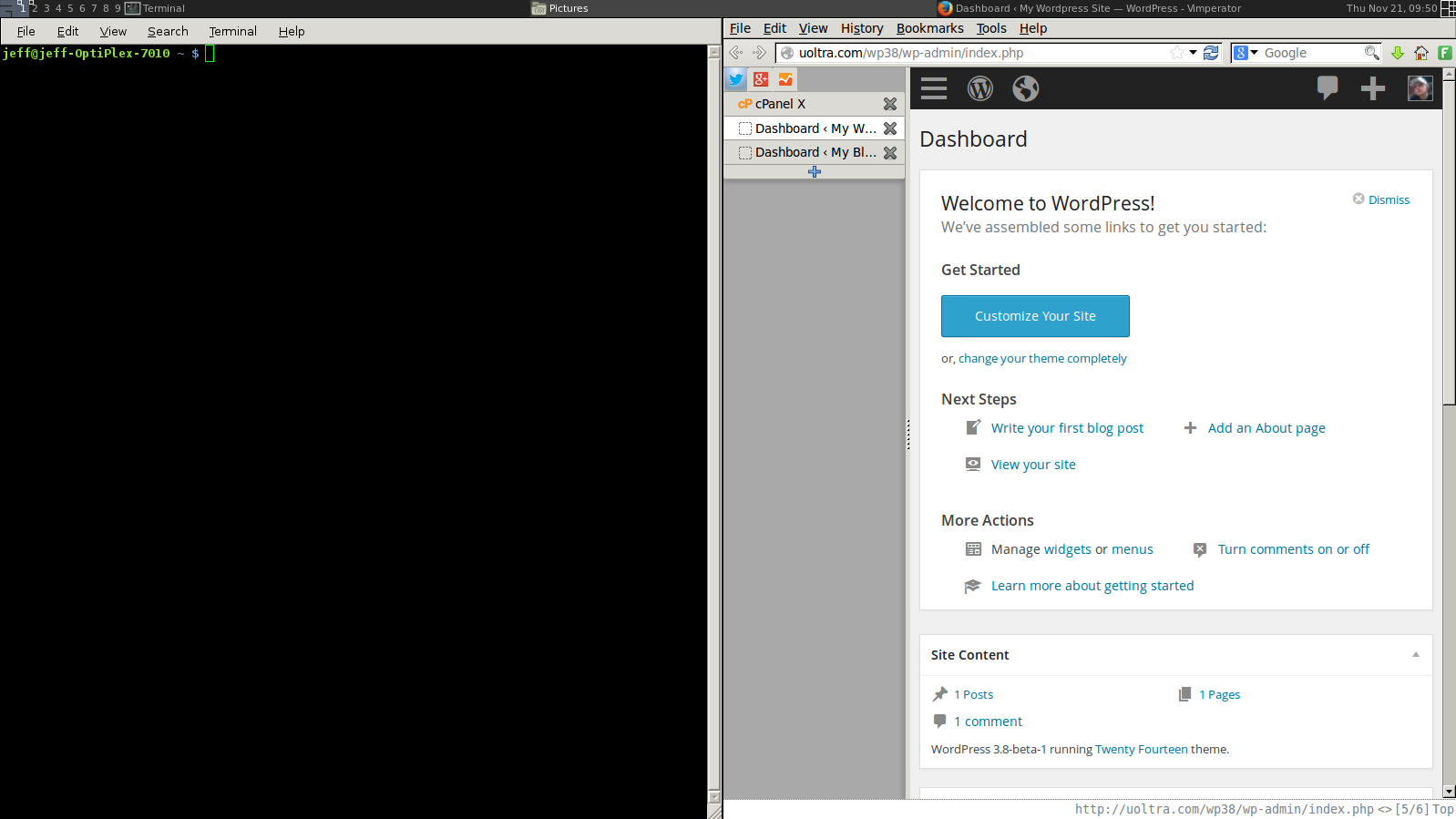
Task: Open the View menu in Terminal
Action: tap(113, 31)
